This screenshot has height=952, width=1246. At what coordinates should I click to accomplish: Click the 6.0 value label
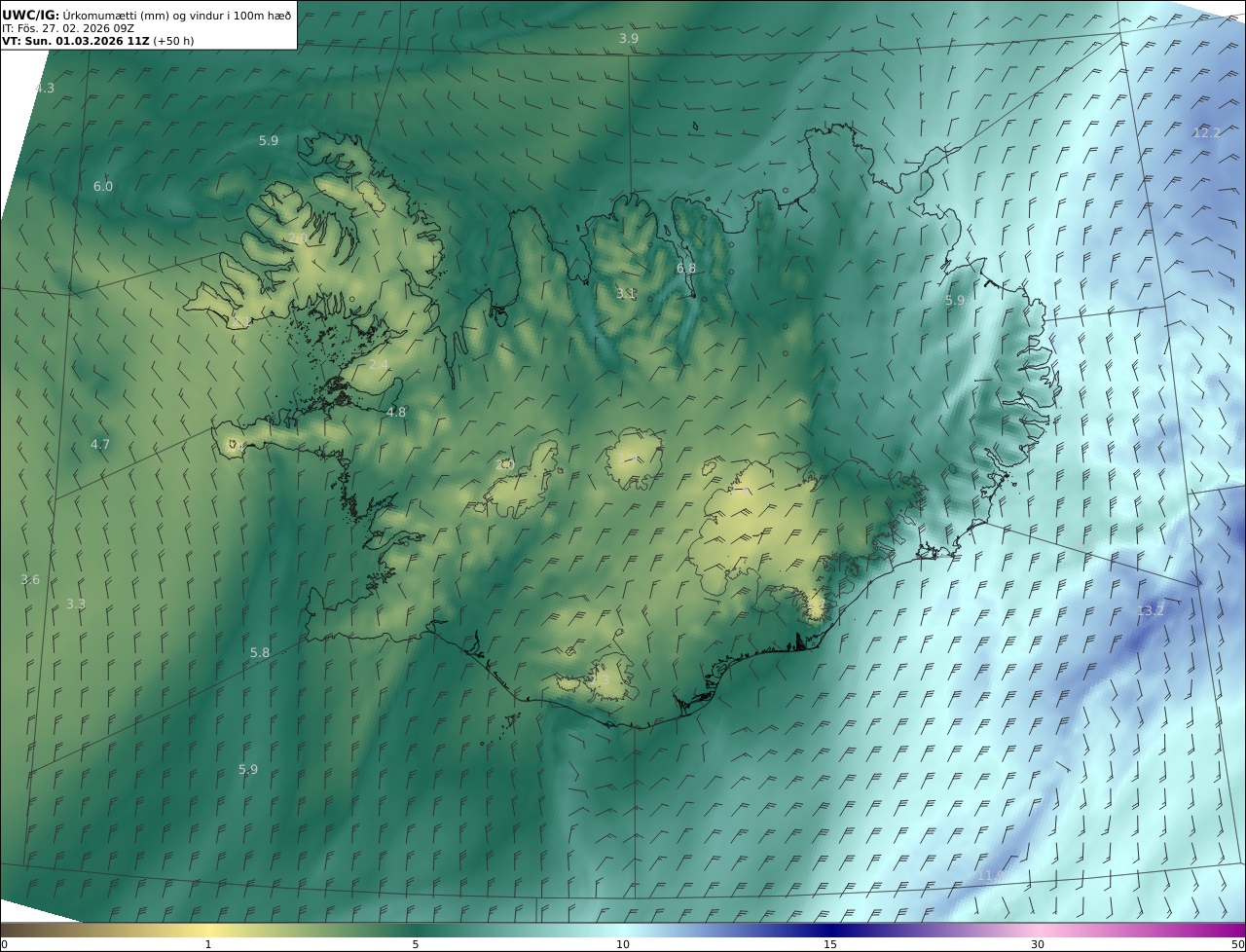point(103,187)
